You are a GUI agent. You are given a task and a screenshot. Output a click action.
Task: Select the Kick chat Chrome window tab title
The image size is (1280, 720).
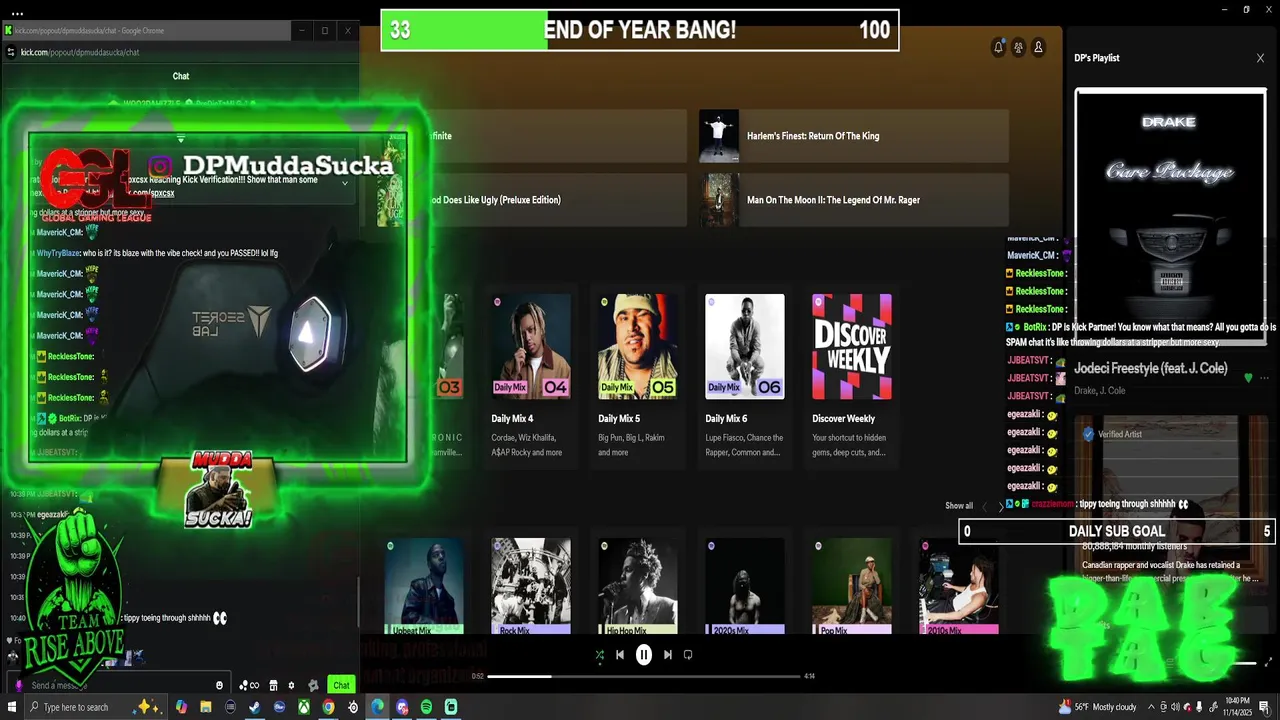click(x=90, y=31)
